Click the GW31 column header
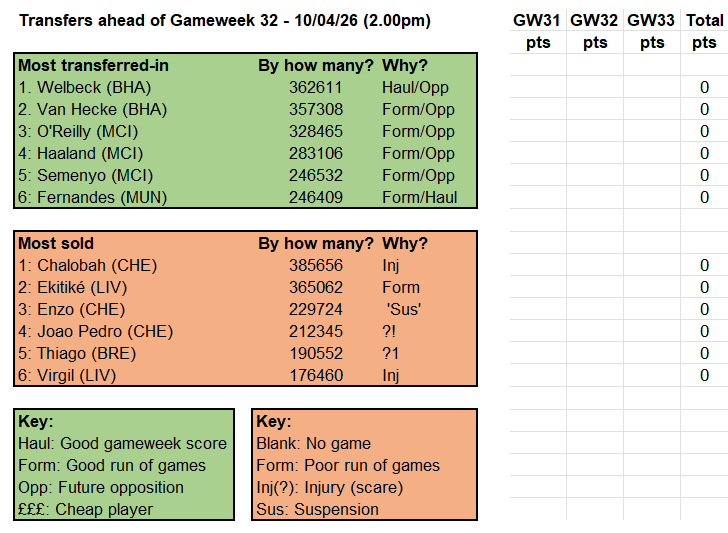The height and width of the screenshot is (533, 728). coord(537,20)
